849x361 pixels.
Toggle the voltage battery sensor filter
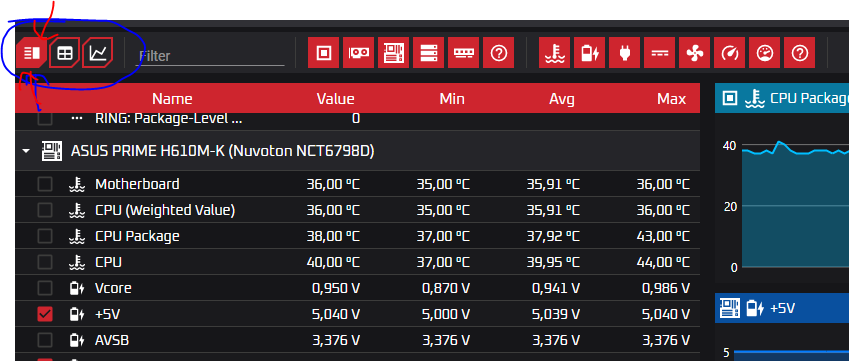590,52
